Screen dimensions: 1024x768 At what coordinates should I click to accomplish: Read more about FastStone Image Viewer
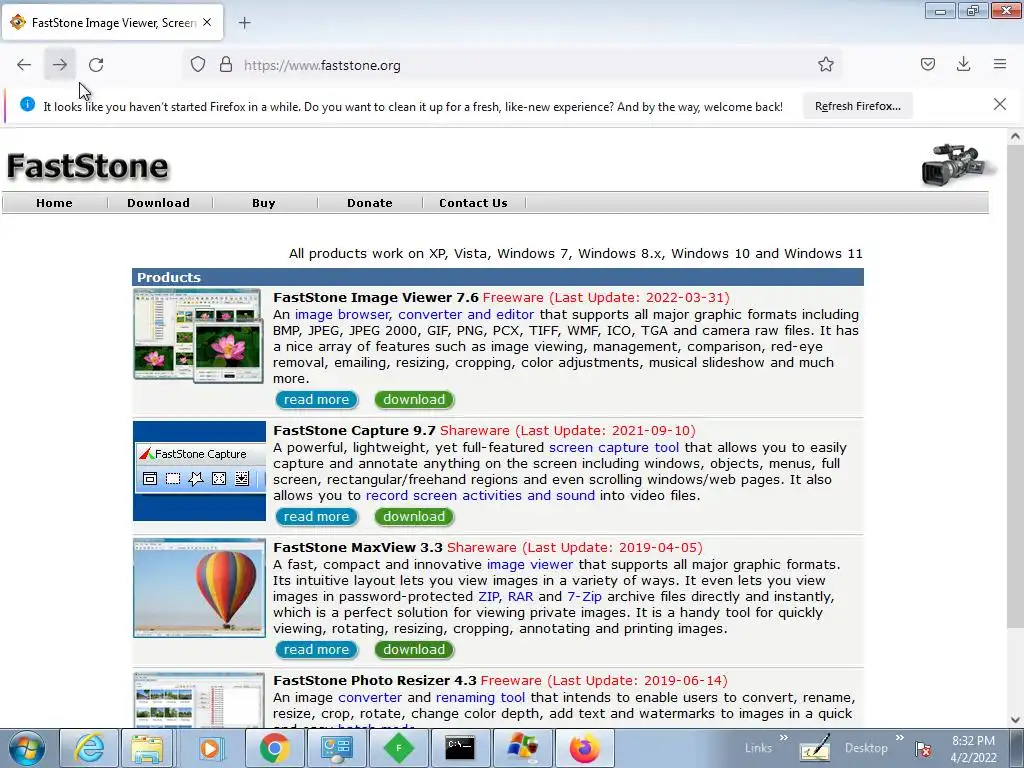click(x=317, y=400)
